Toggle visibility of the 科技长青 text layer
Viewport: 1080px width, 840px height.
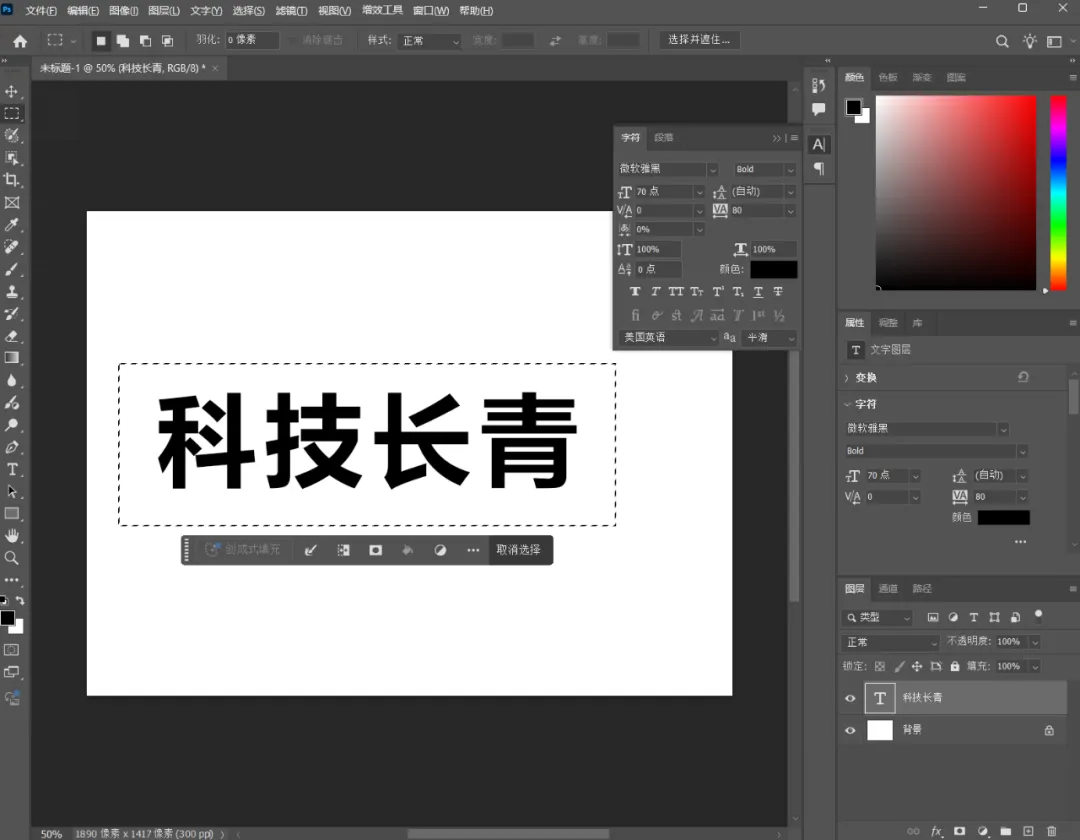click(x=850, y=697)
